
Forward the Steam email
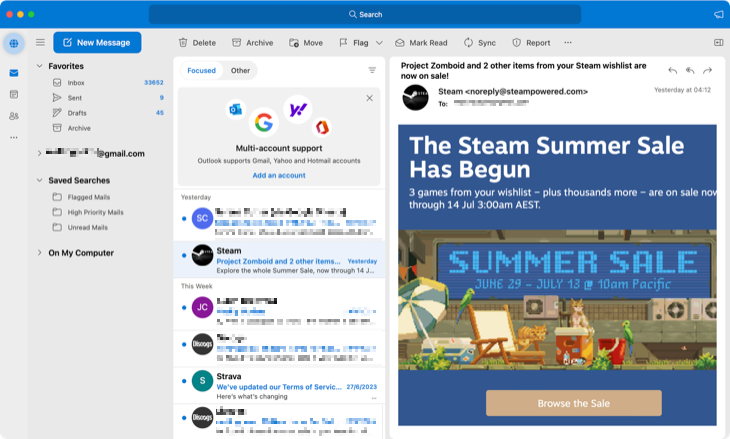tap(707, 71)
